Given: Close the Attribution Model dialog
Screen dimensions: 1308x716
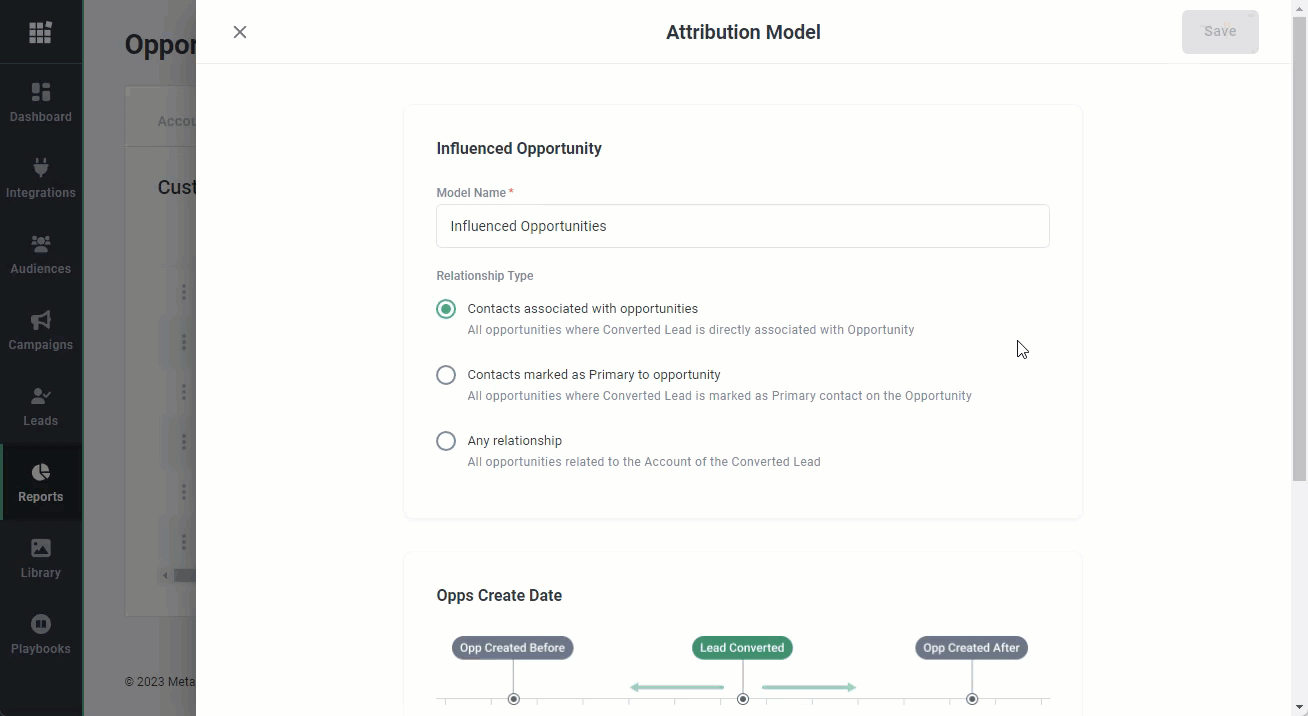Looking at the screenshot, I should [x=240, y=31].
